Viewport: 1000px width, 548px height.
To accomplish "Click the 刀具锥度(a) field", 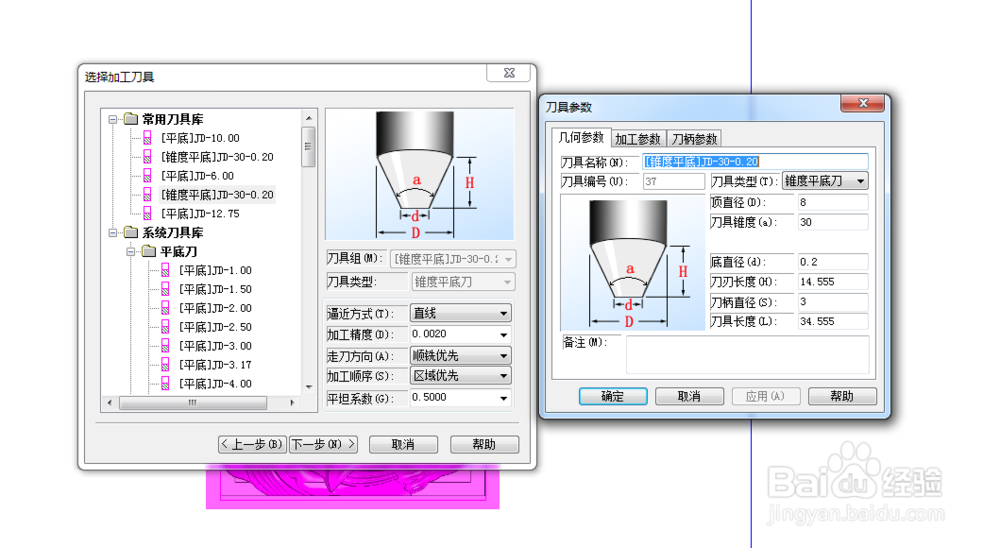I will coord(832,222).
